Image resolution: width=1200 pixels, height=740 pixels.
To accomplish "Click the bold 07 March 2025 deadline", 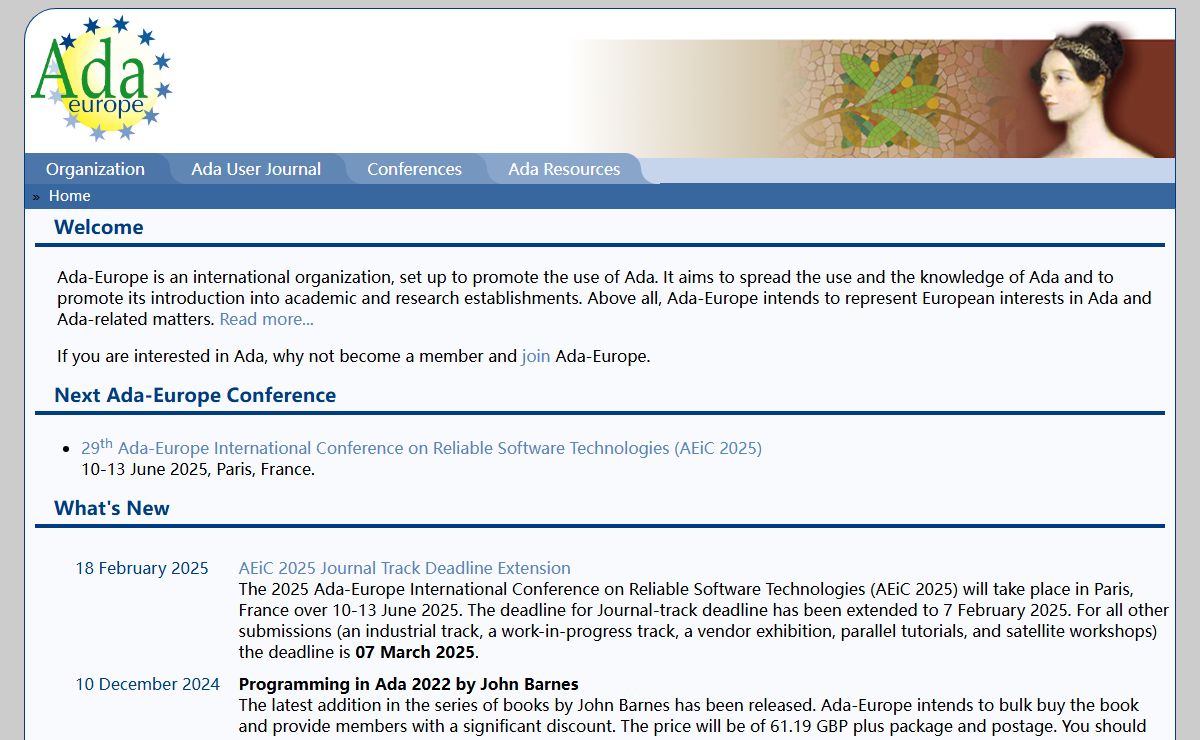I will (415, 652).
